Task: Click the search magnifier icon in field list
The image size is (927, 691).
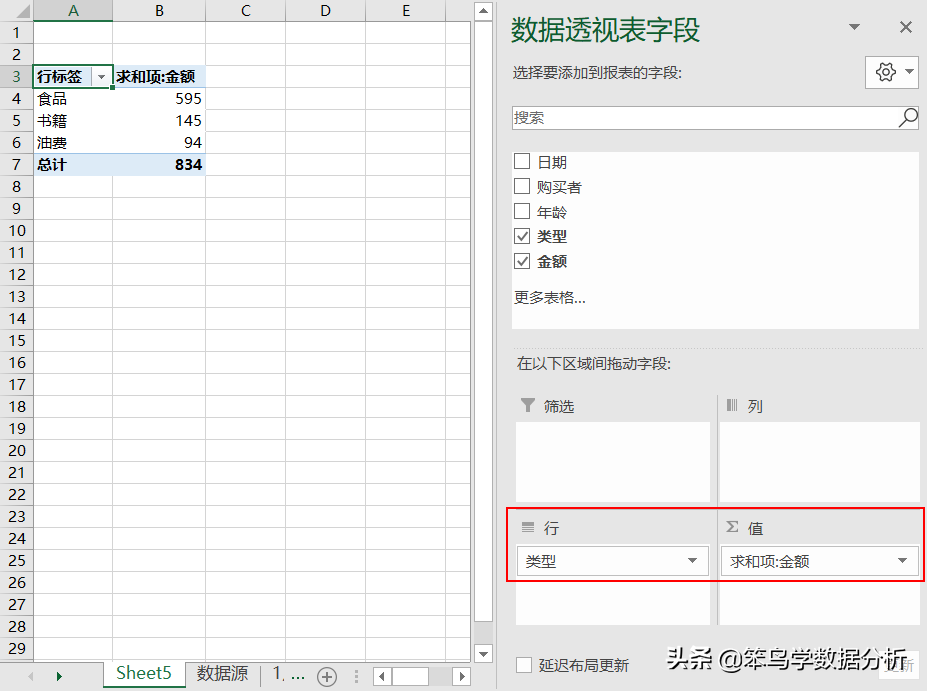Action: click(907, 118)
